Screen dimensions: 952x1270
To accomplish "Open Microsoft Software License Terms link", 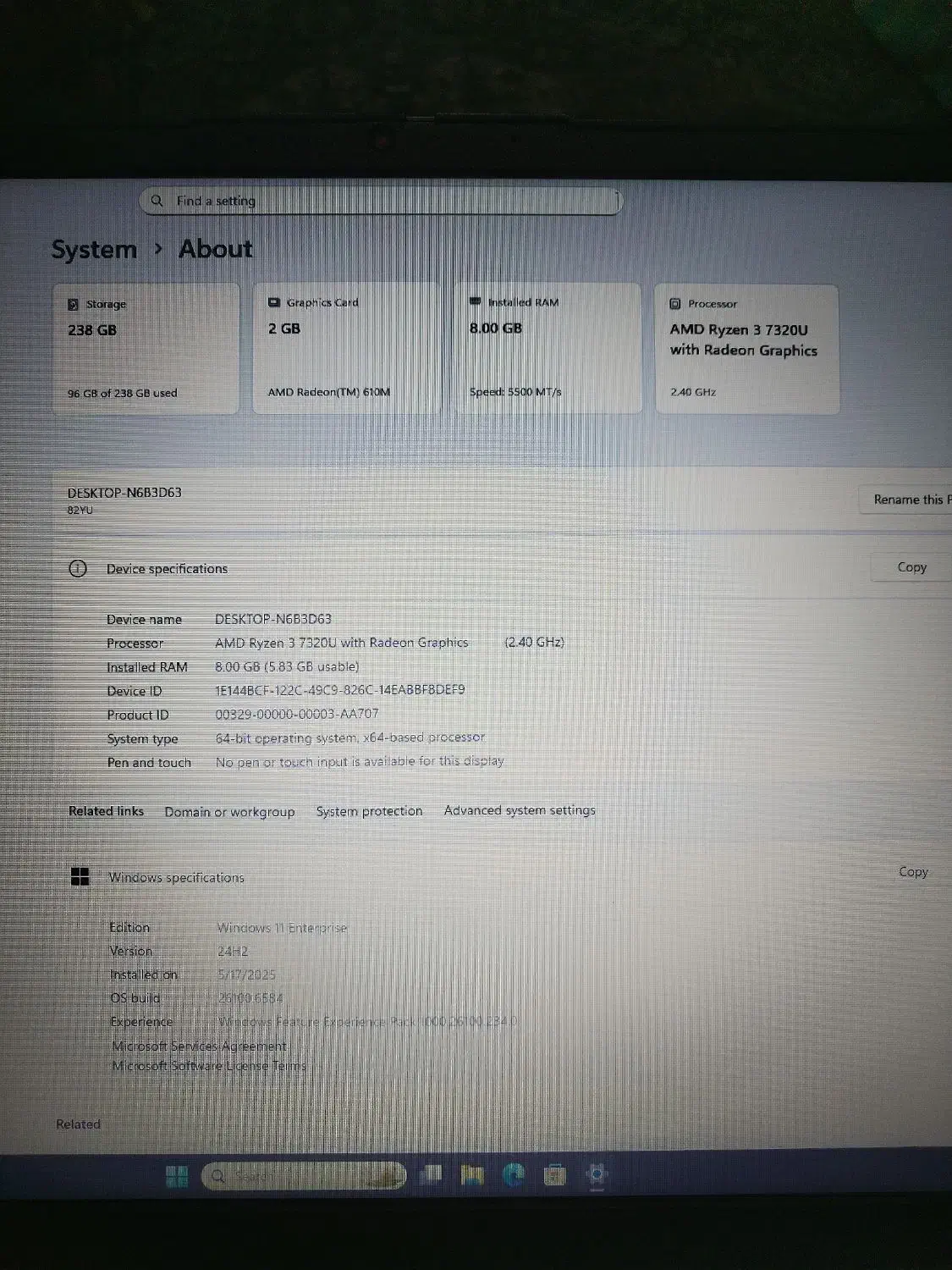I will [209, 1066].
